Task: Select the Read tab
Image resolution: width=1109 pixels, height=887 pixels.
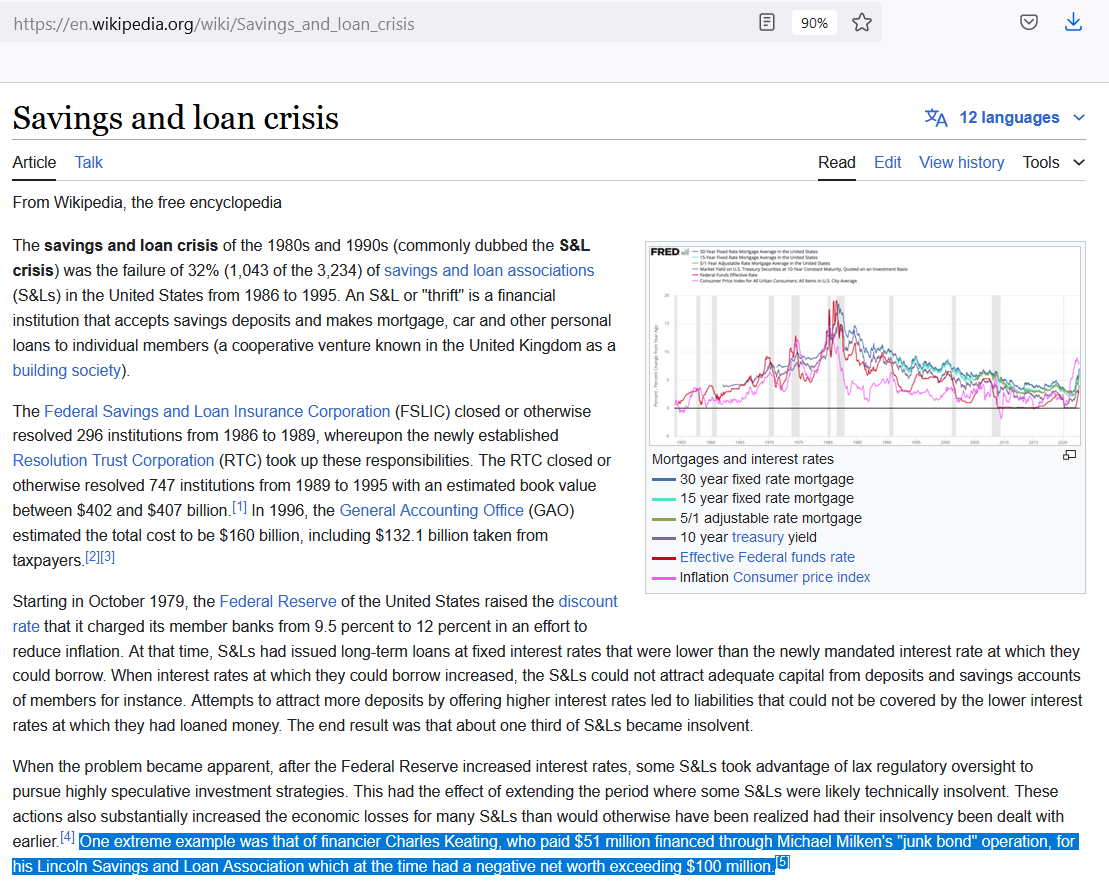Action: 837,163
